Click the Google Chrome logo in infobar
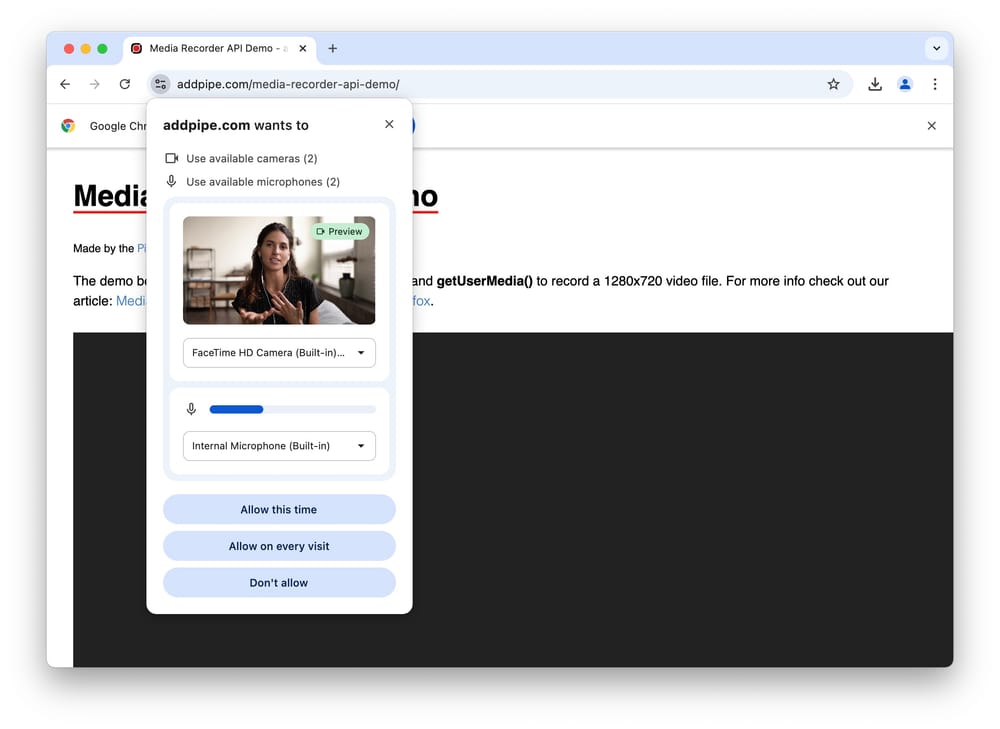Viewport: 1000px width, 729px height. coord(68,126)
